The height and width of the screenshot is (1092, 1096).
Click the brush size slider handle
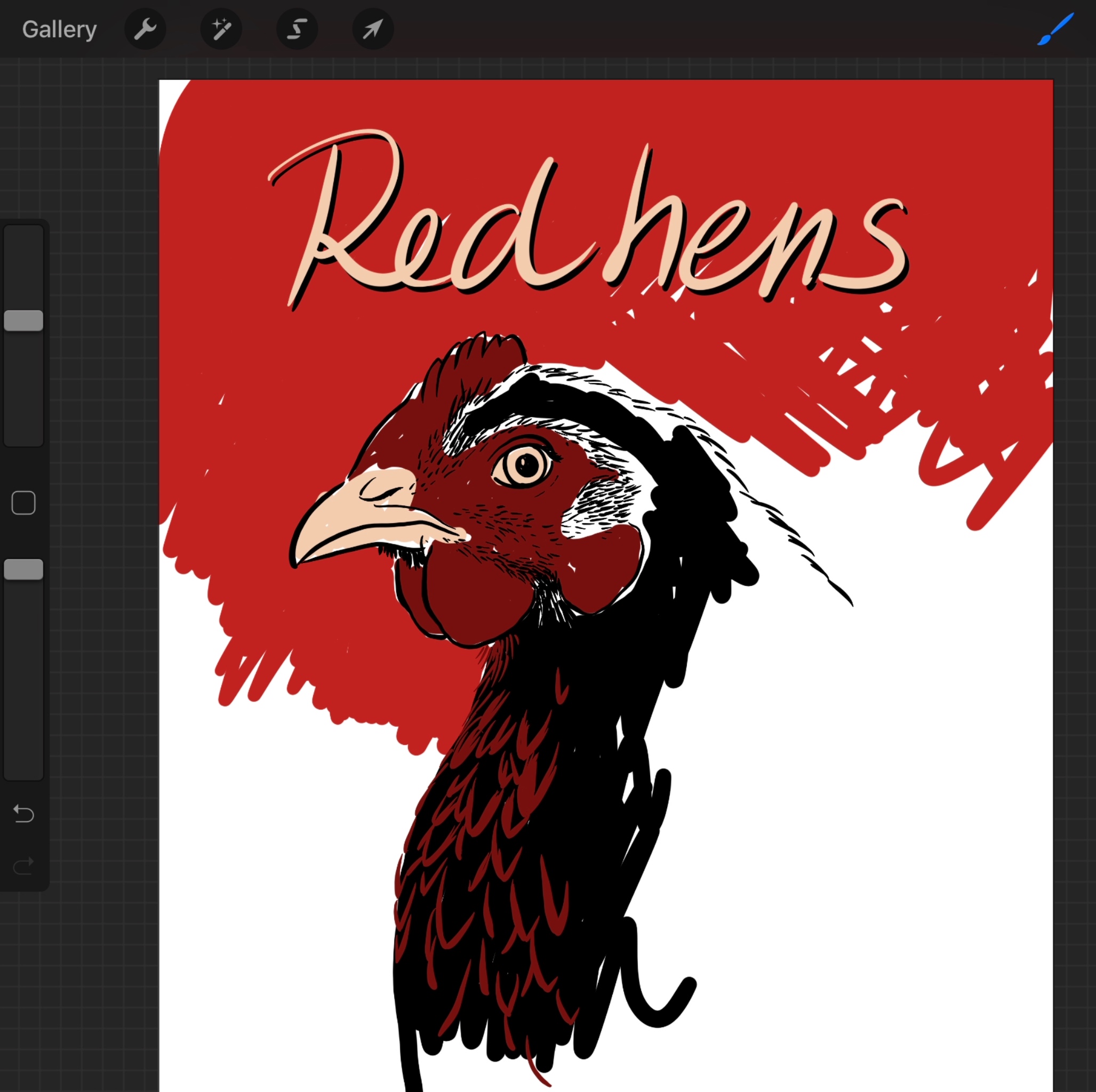(24, 320)
